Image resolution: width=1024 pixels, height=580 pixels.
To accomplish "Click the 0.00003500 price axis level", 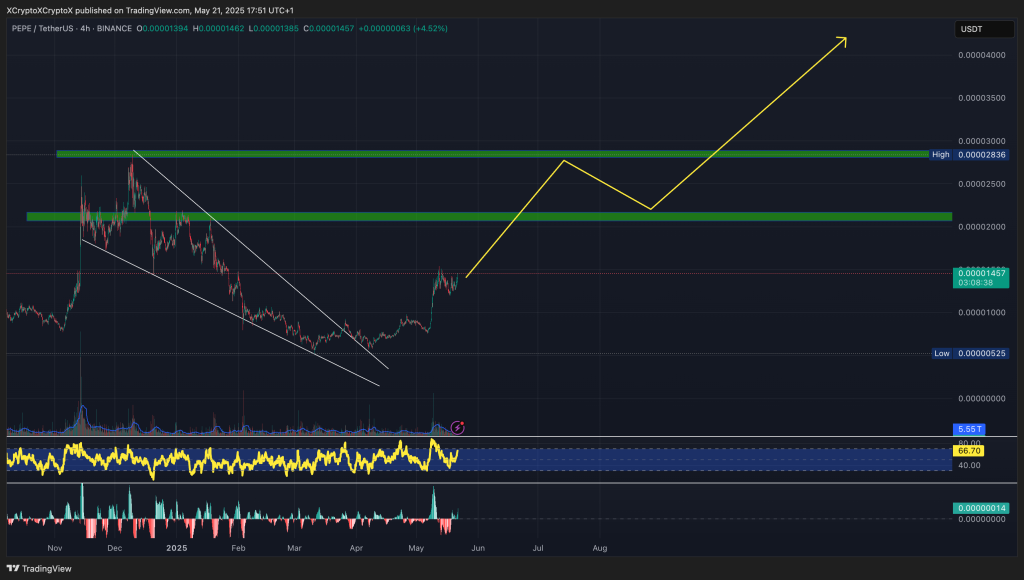I will pos(981,98).
